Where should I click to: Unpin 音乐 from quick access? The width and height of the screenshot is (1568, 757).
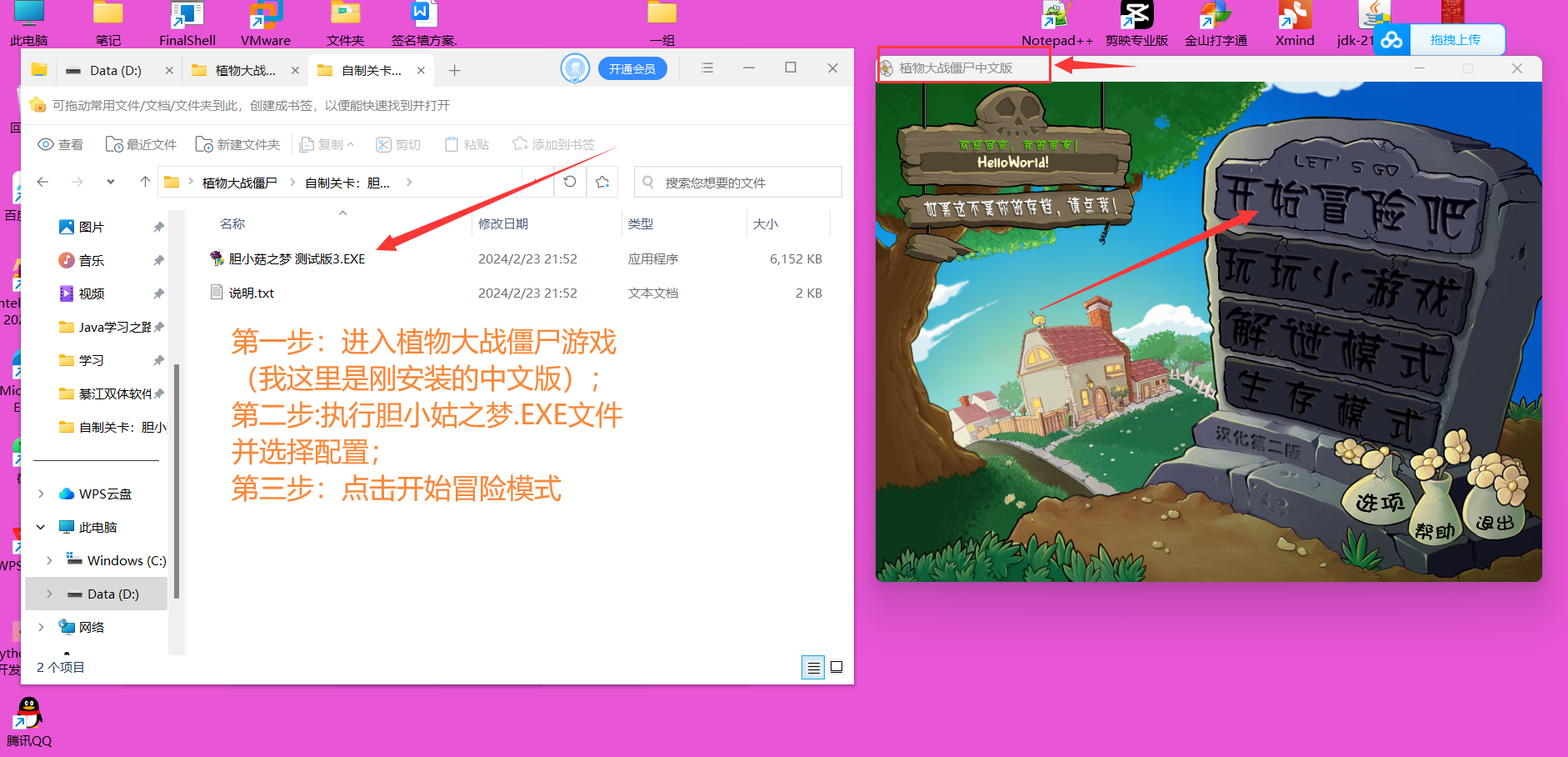(158, 260)
